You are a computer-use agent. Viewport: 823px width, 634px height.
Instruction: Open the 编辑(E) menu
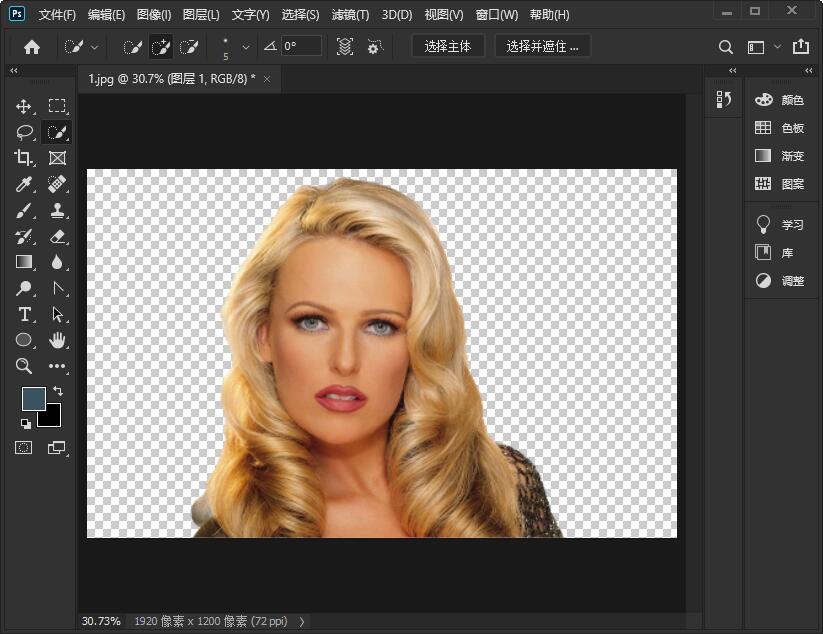(x=106, y=15)
